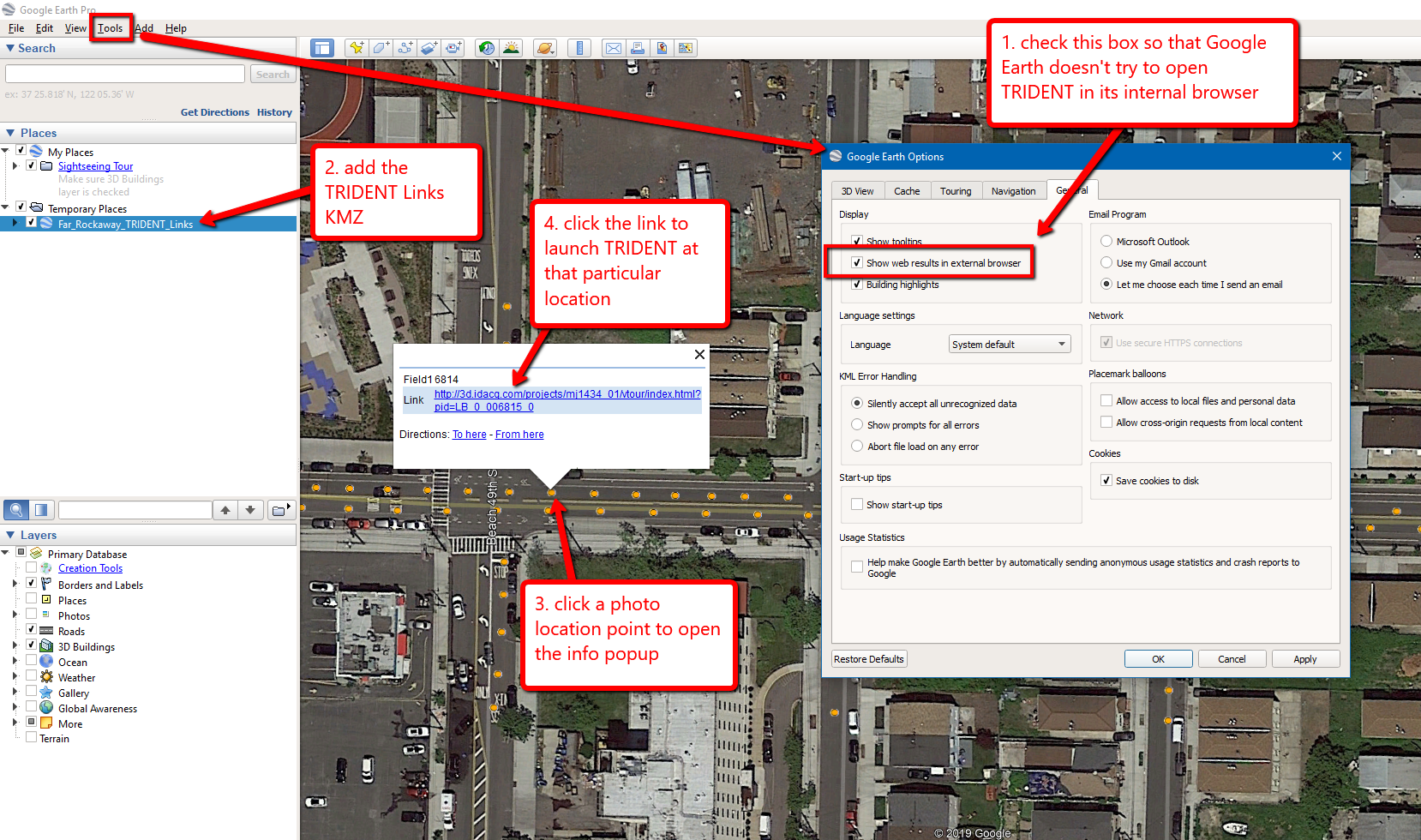This screenshot has width=1421, height=840.
Task: Switch to the Cache tab
Action: (x=907, y=191)
